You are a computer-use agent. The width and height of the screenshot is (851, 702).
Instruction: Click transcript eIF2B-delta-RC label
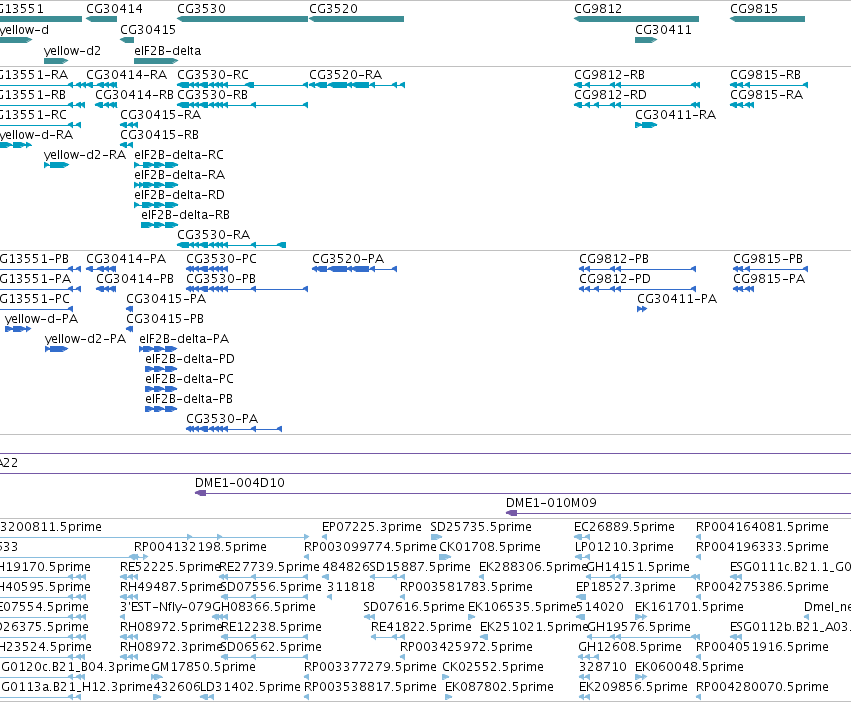(179, 155)
